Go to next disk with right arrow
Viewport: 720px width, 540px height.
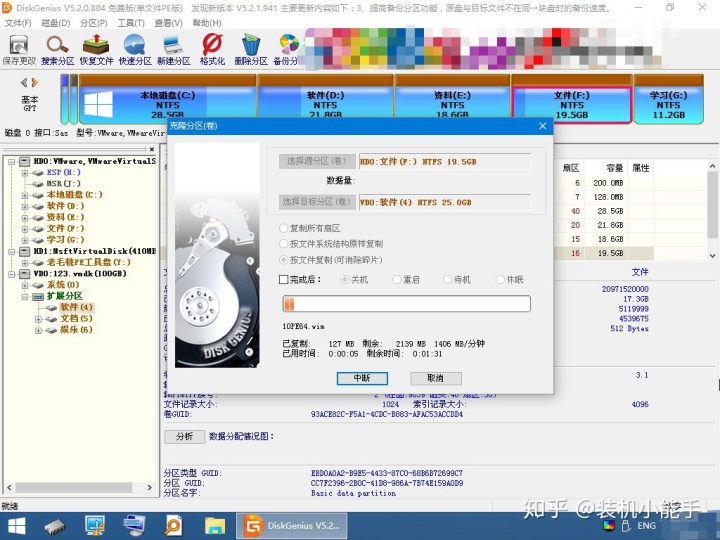(34, 83)
